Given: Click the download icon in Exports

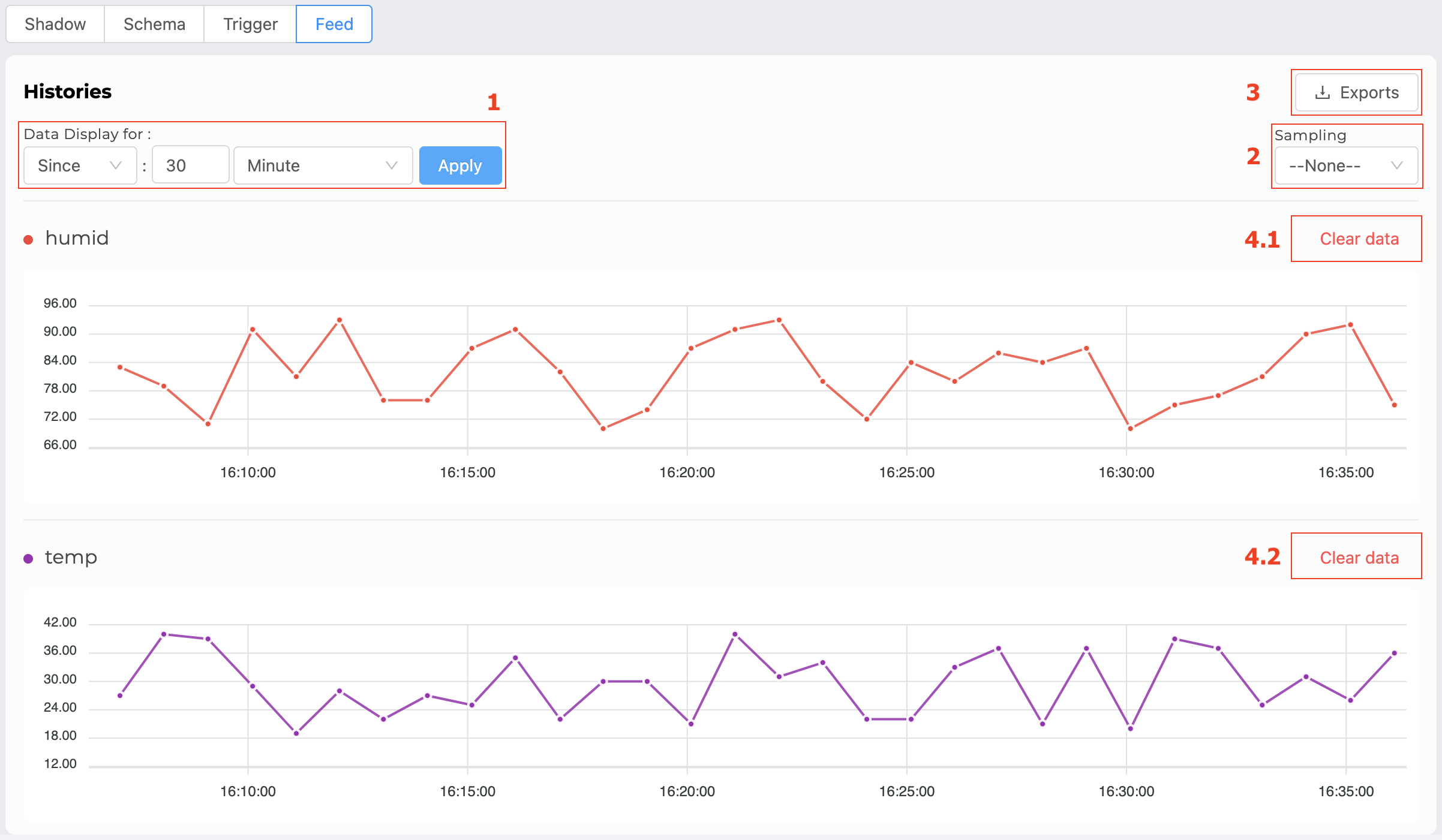Looking at the screenshot, I should [x=1322, y=92].
